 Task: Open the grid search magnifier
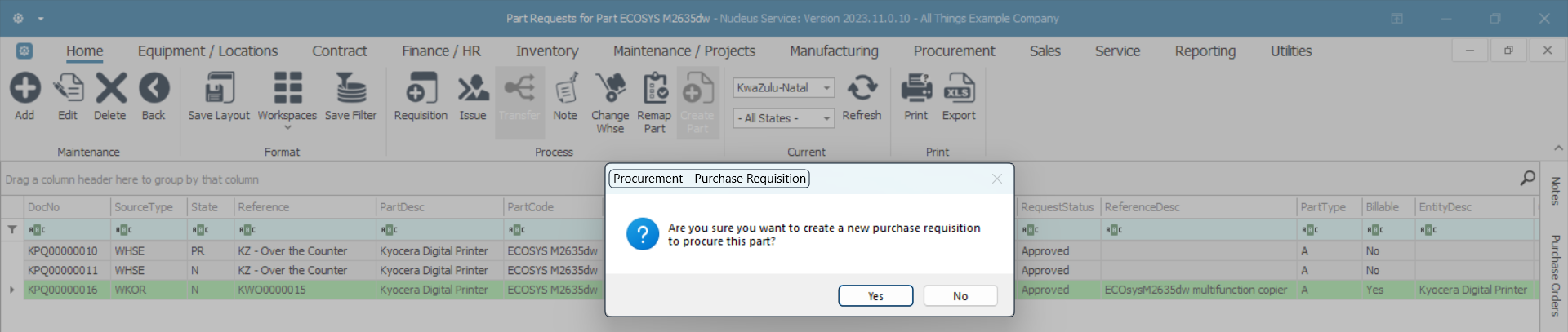tap(1527, 179)
